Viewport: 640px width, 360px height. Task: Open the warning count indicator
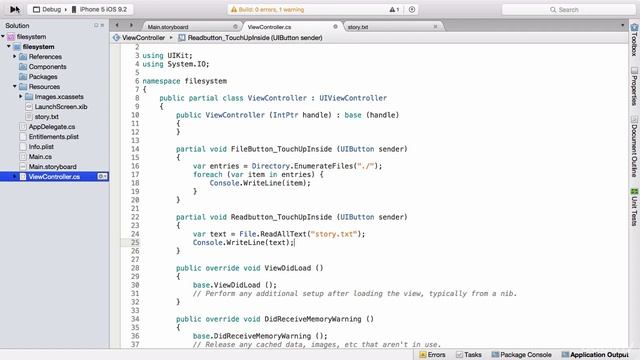(394, 9)
